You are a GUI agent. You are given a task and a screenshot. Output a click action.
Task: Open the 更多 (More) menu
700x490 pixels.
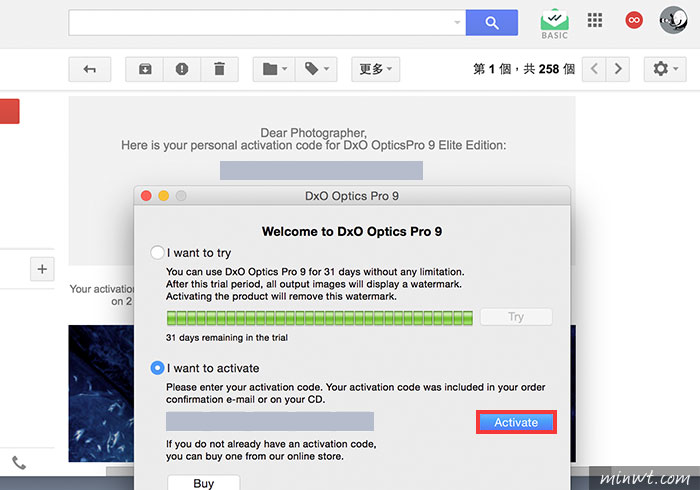(375, 69)
